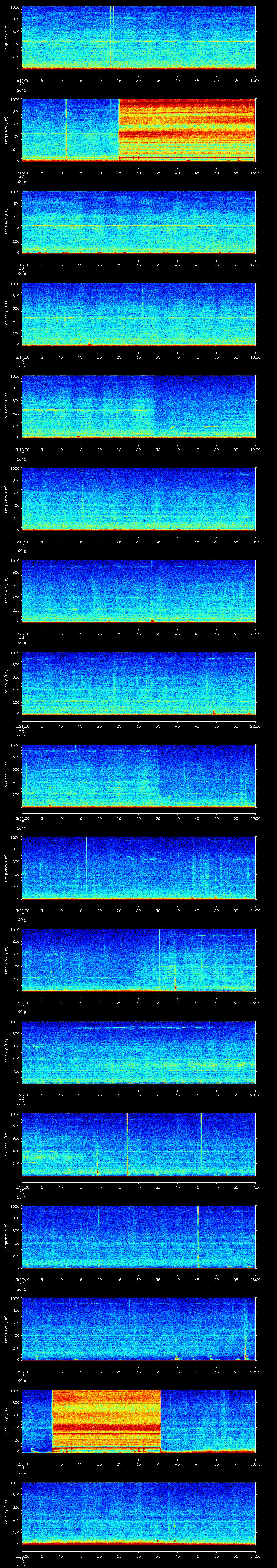Image resolution: width=277 pixels, height=1568 pixels.
Task: Click the '3:30:00' start time label
Action: click(x=22, y=1556)
